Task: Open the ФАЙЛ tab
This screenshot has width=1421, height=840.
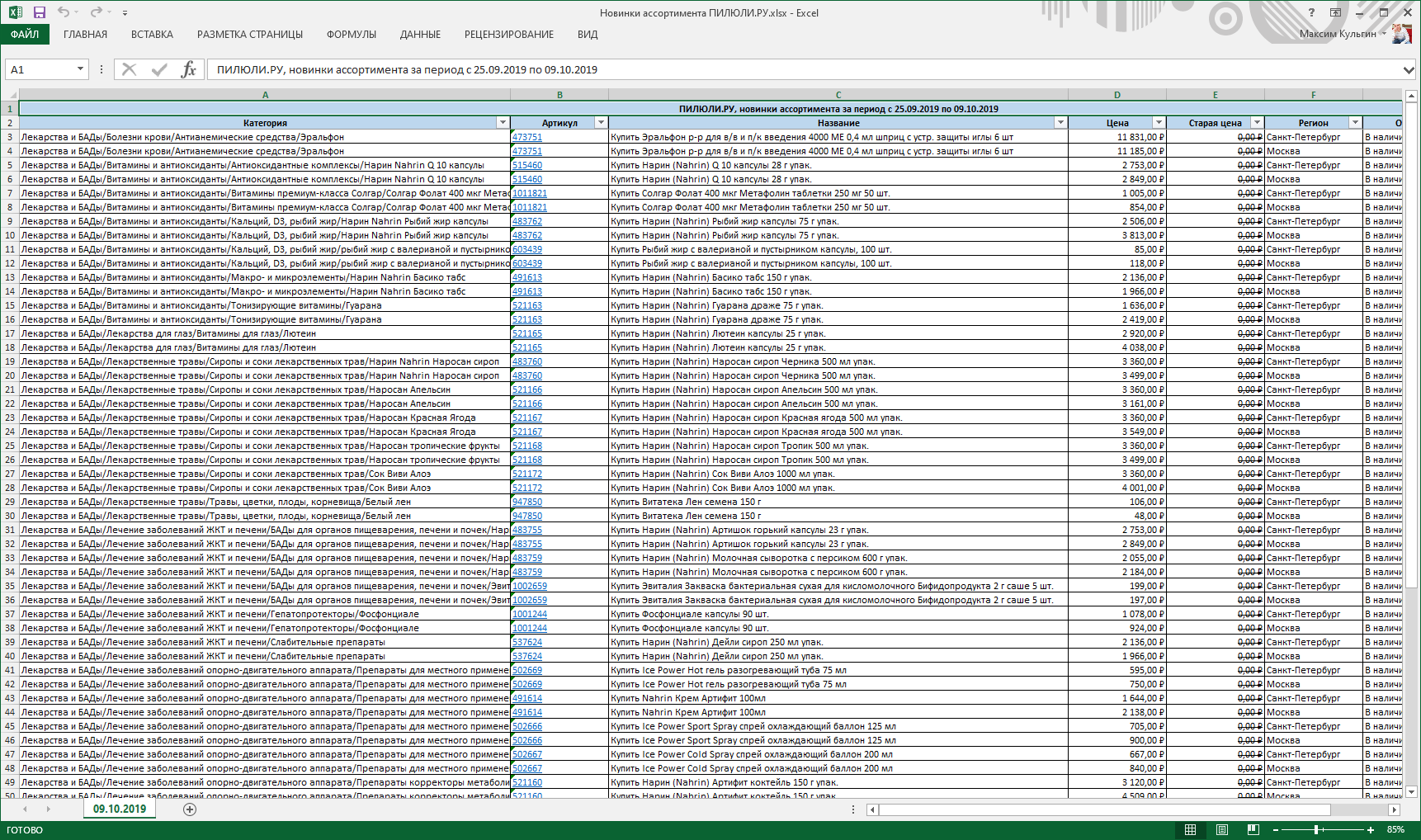Action: click(x=25, y=34)
